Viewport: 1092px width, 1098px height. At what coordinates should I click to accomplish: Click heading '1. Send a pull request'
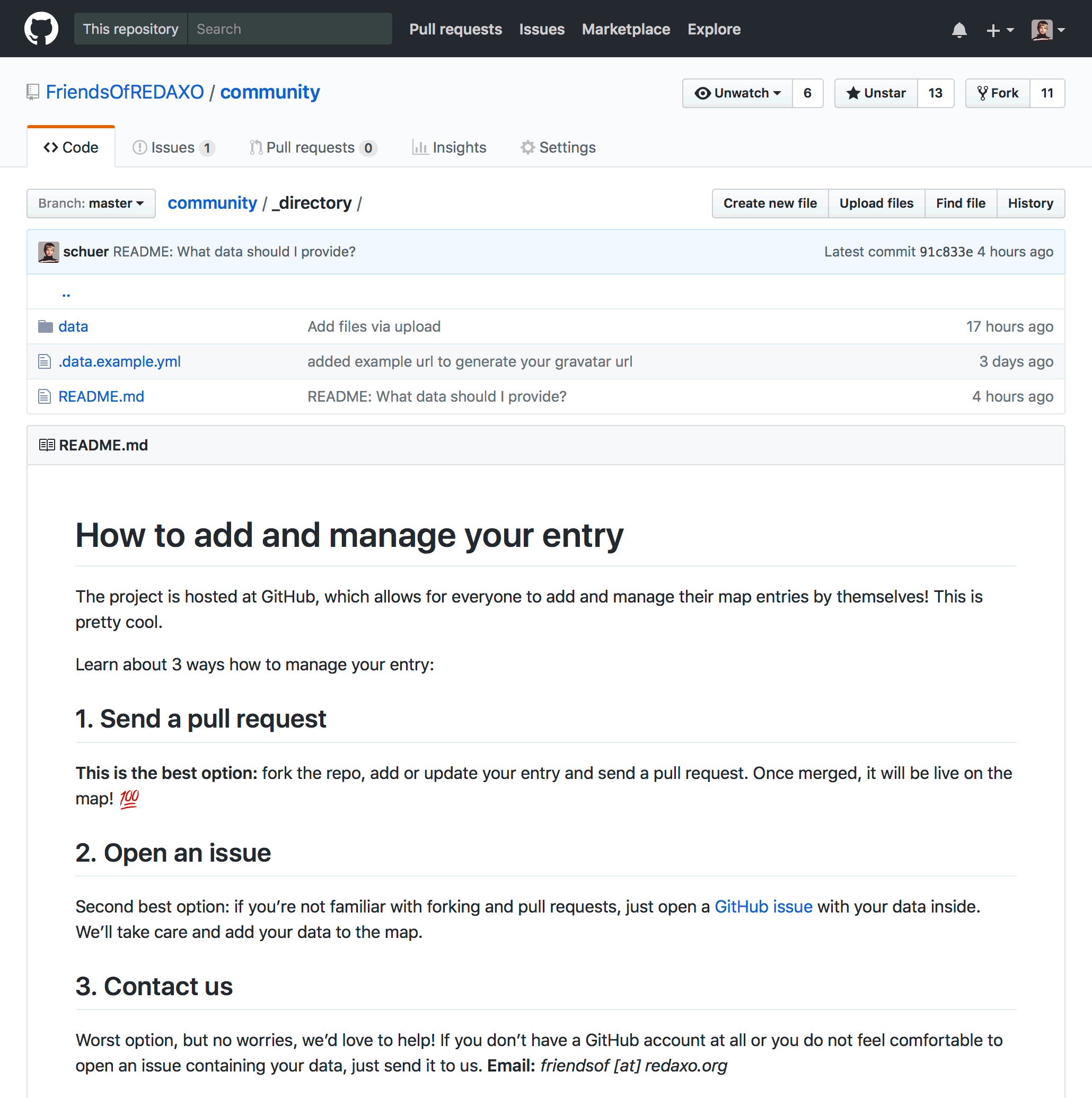pos(201,719)
